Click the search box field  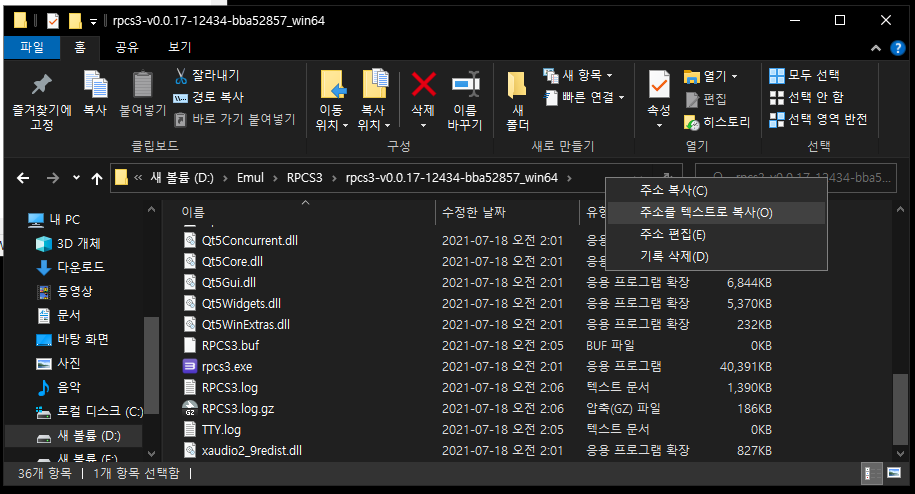click(x=795, y=178)
